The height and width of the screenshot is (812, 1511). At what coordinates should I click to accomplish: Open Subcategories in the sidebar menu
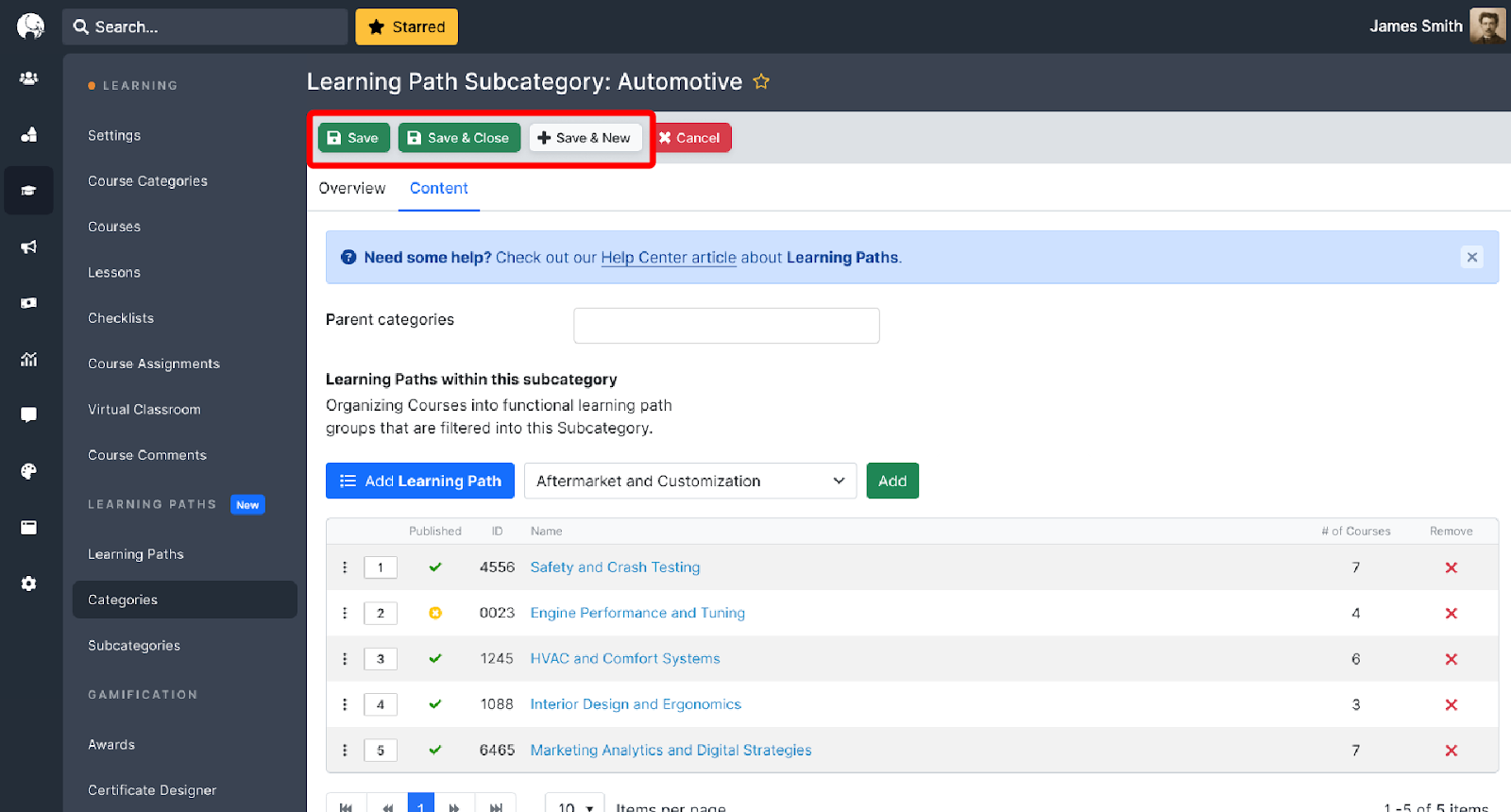pyautogui.click(x=134, y=646)
